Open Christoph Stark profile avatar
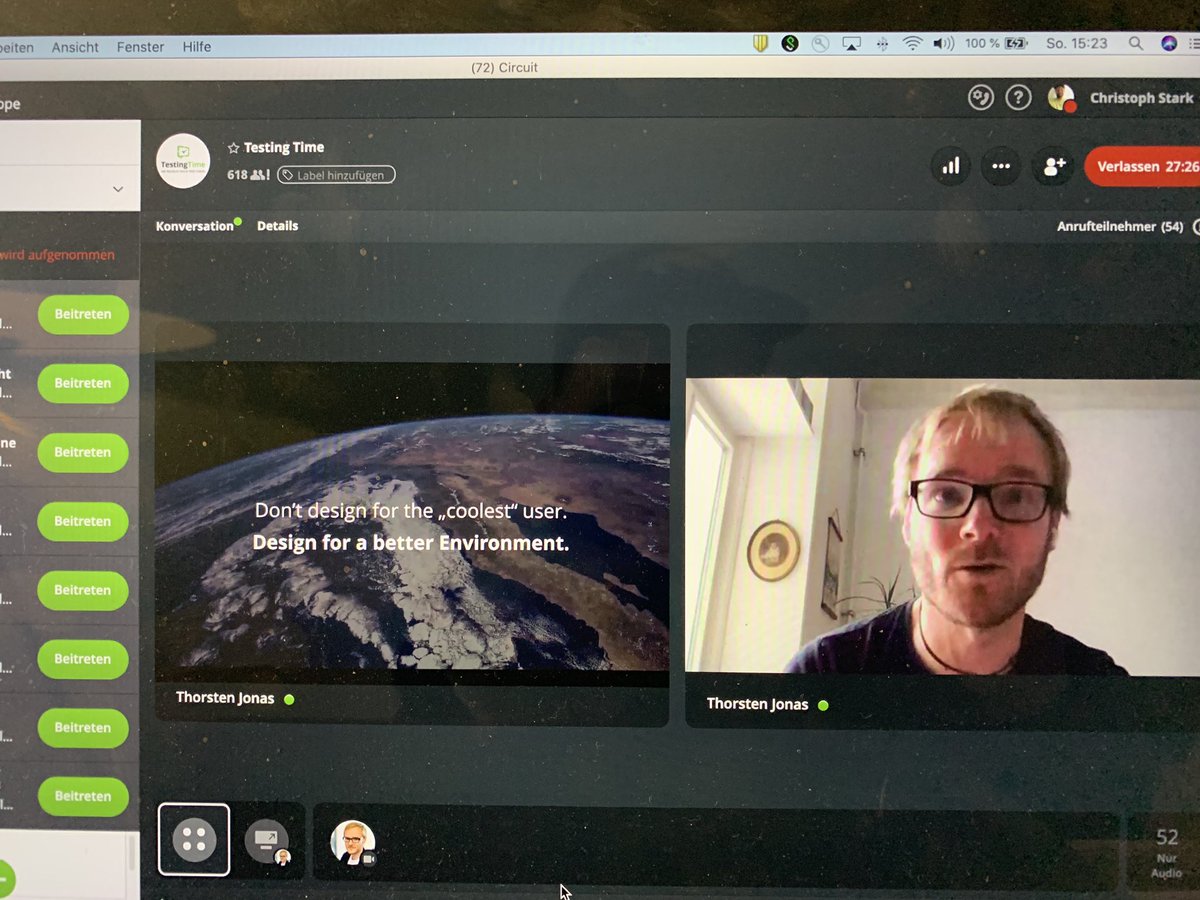The image size is (1200, 900). coord(1061,98)
